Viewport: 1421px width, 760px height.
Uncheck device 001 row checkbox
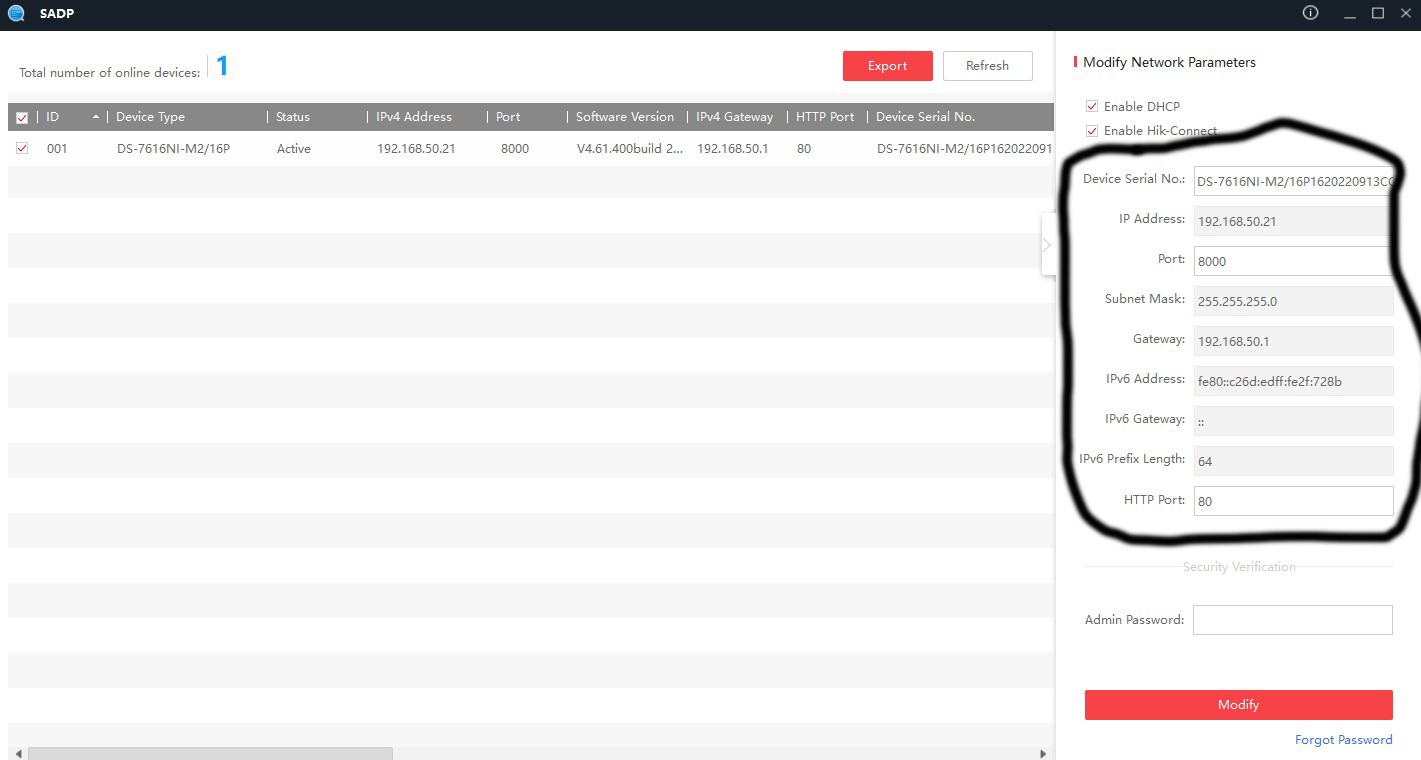click(22, 148)
